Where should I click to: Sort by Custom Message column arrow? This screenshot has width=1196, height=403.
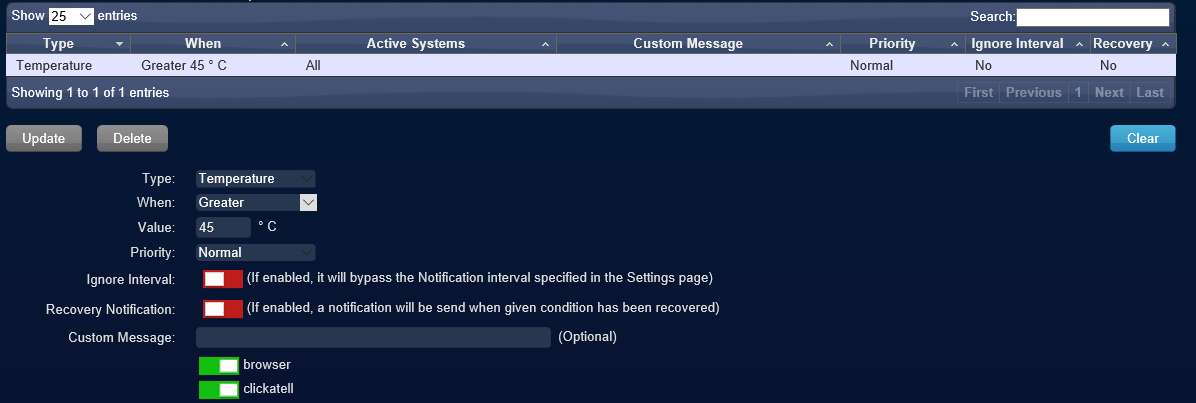[x=829, y=44]
